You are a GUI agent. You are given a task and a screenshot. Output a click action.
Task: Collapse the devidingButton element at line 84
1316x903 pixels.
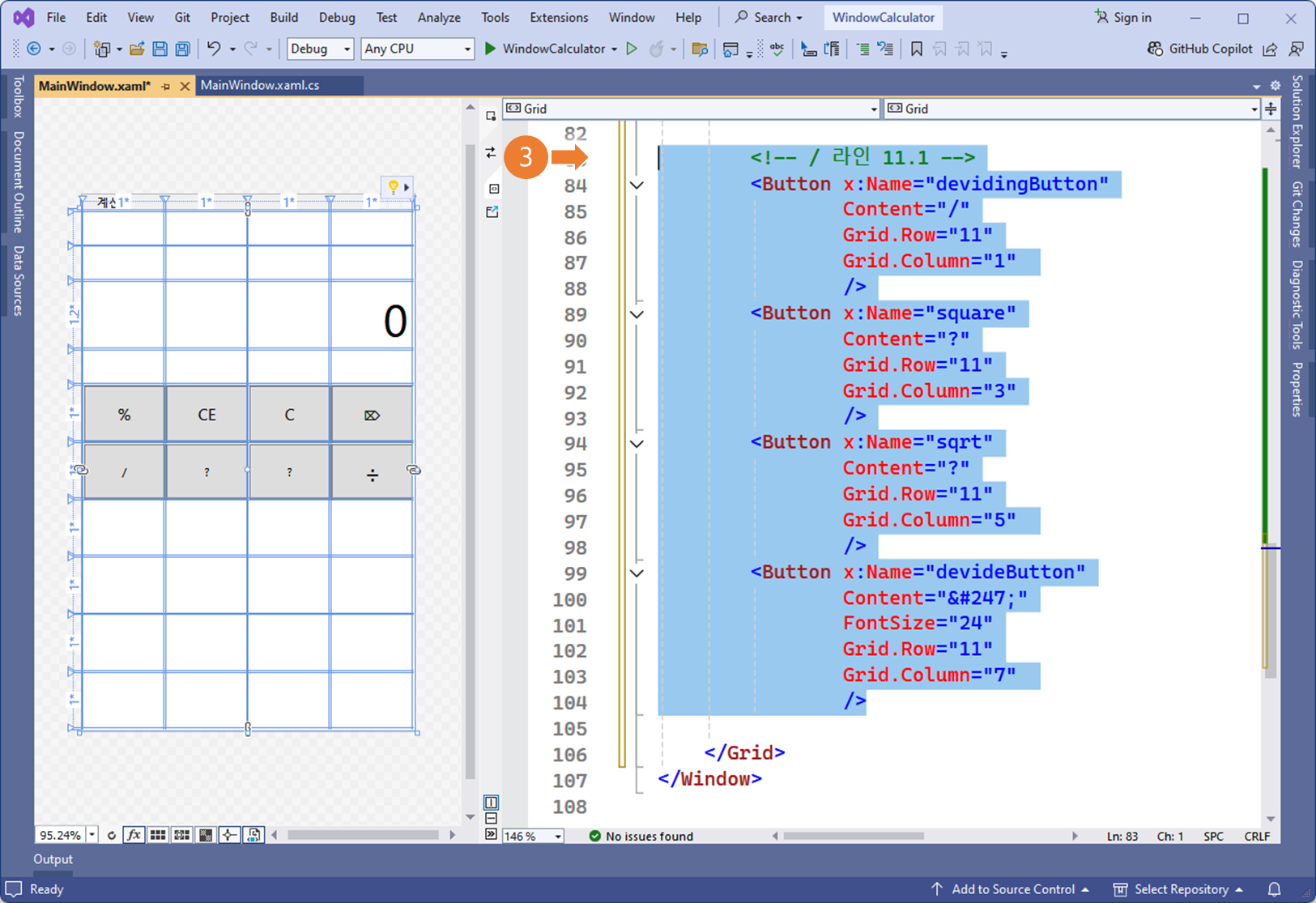click(637, 185)
